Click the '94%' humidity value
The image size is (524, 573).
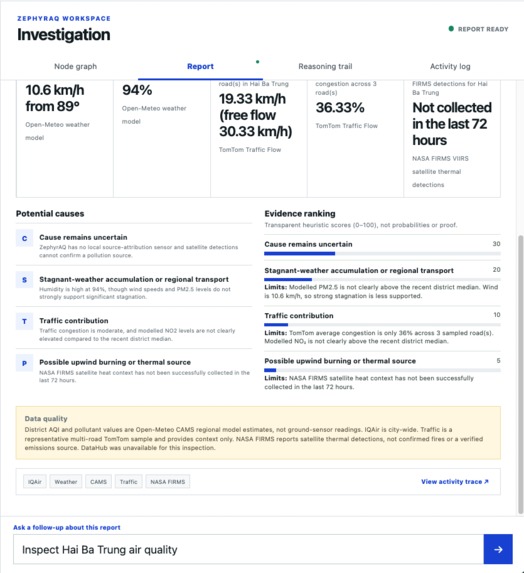[137, 90]
